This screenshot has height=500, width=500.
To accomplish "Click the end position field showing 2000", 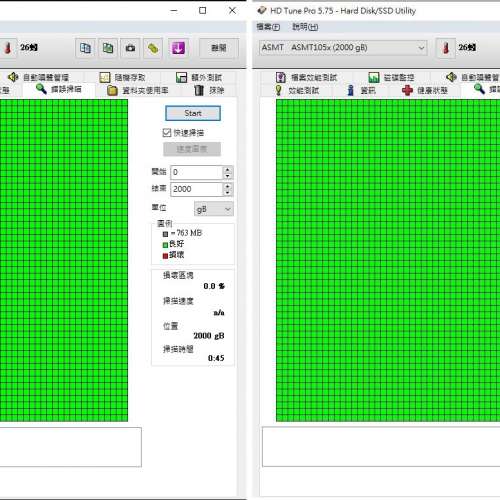I will [196, 189].
